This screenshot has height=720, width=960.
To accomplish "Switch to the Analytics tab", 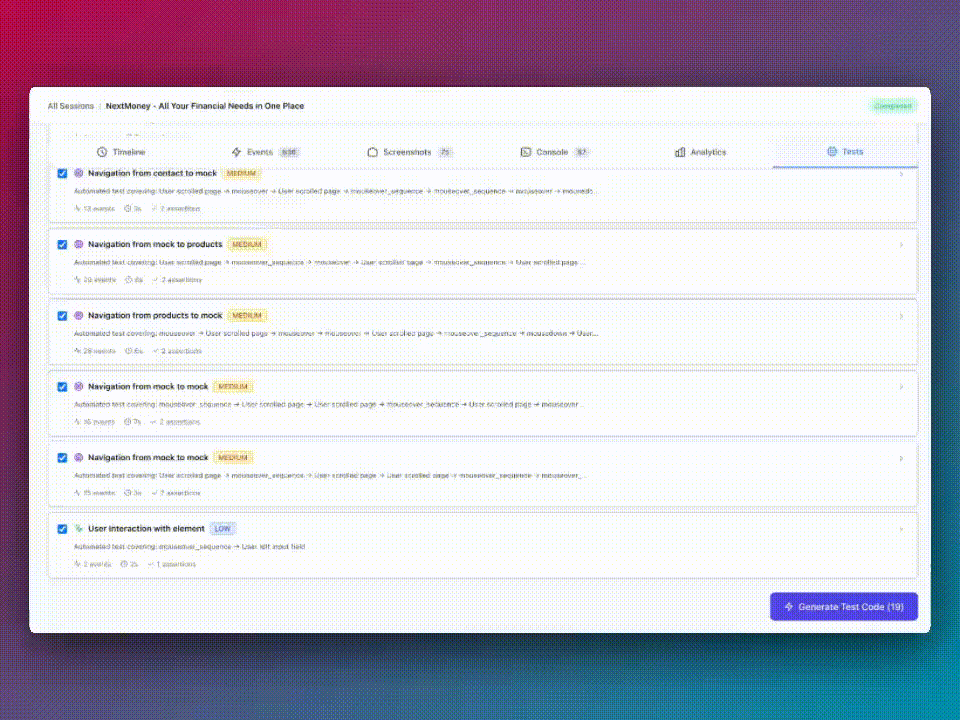I will (700, 152).
